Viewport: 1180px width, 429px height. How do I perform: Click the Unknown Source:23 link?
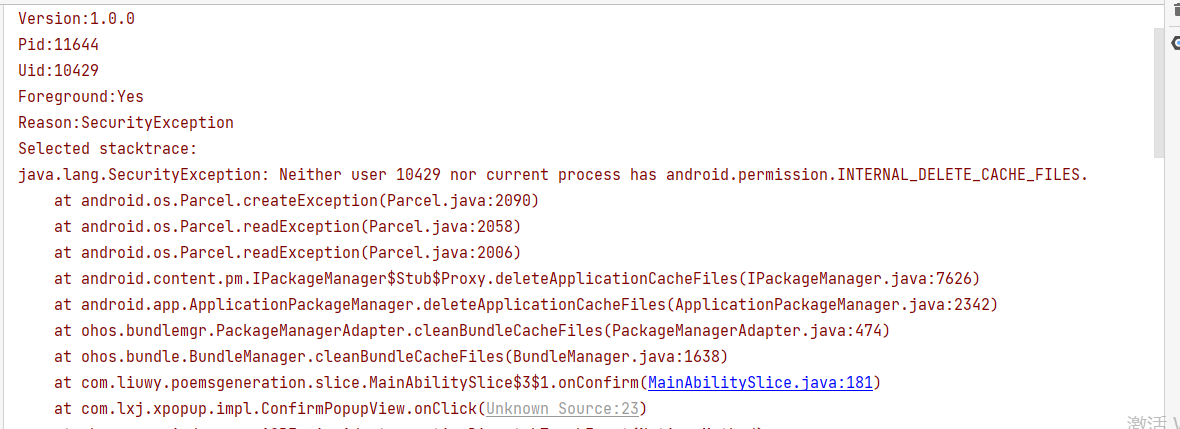click(562, 409)
